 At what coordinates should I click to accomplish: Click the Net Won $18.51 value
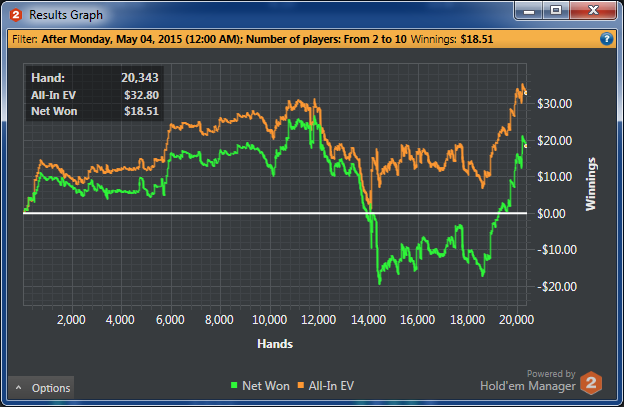[x=141, y=111]
